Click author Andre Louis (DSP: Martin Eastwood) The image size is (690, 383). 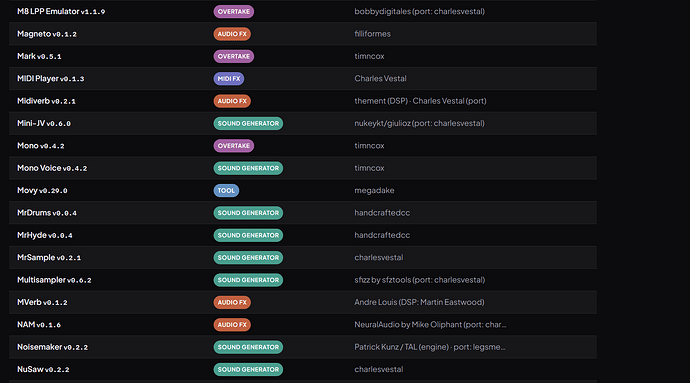point(419,302)
